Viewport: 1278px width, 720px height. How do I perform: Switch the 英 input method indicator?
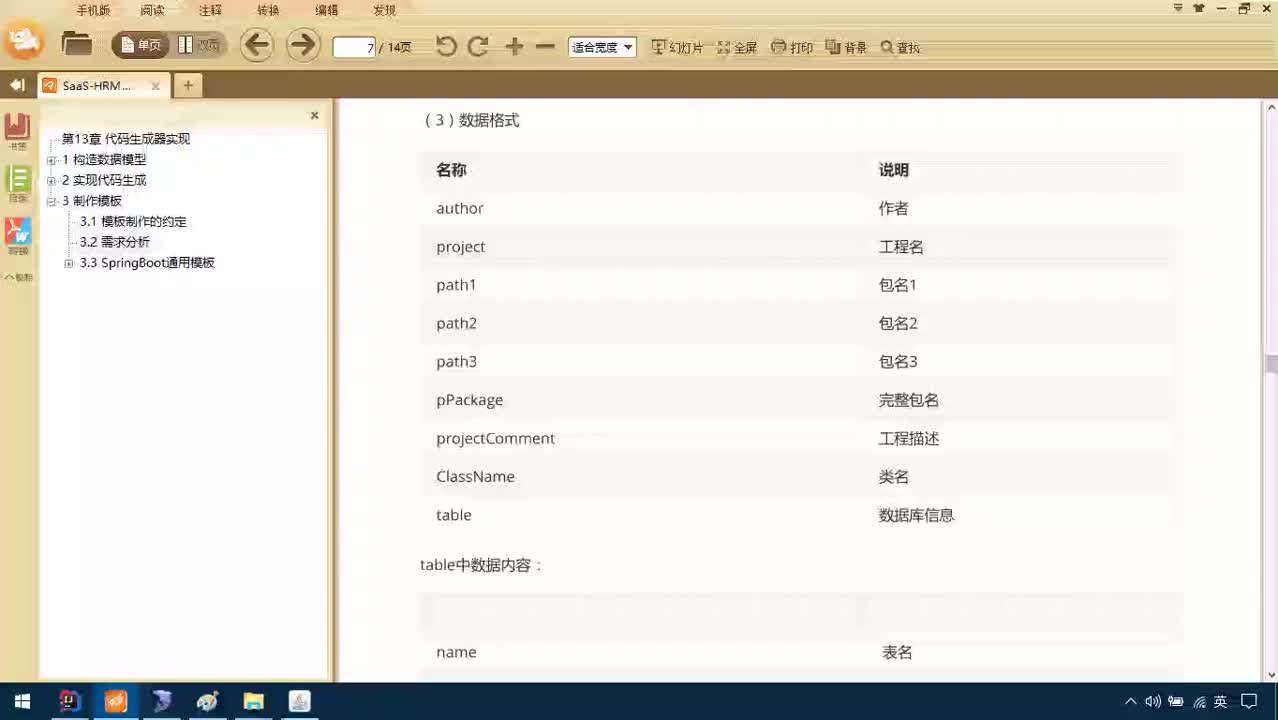1221,702
